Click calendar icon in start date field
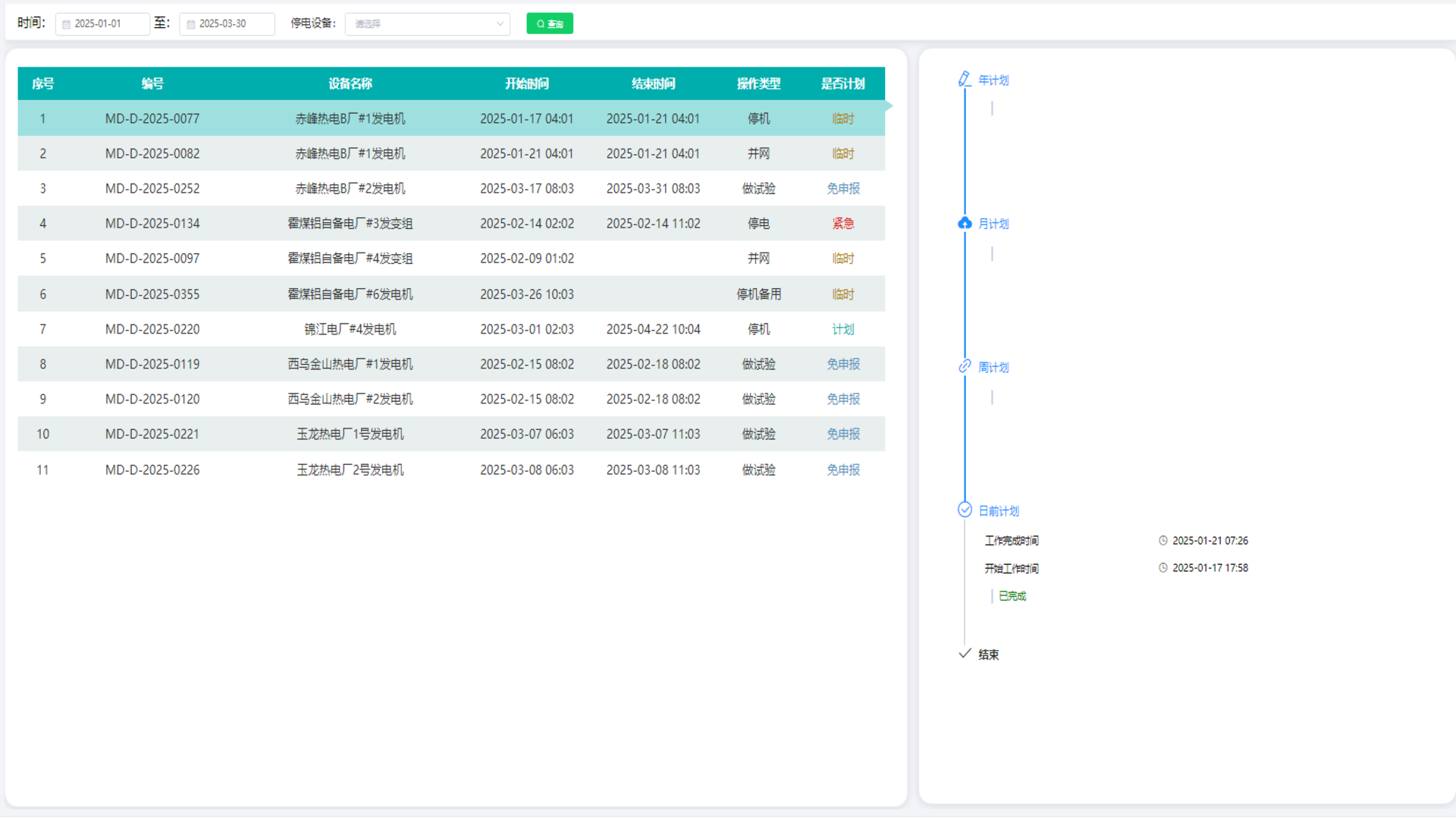 (66, 24)
